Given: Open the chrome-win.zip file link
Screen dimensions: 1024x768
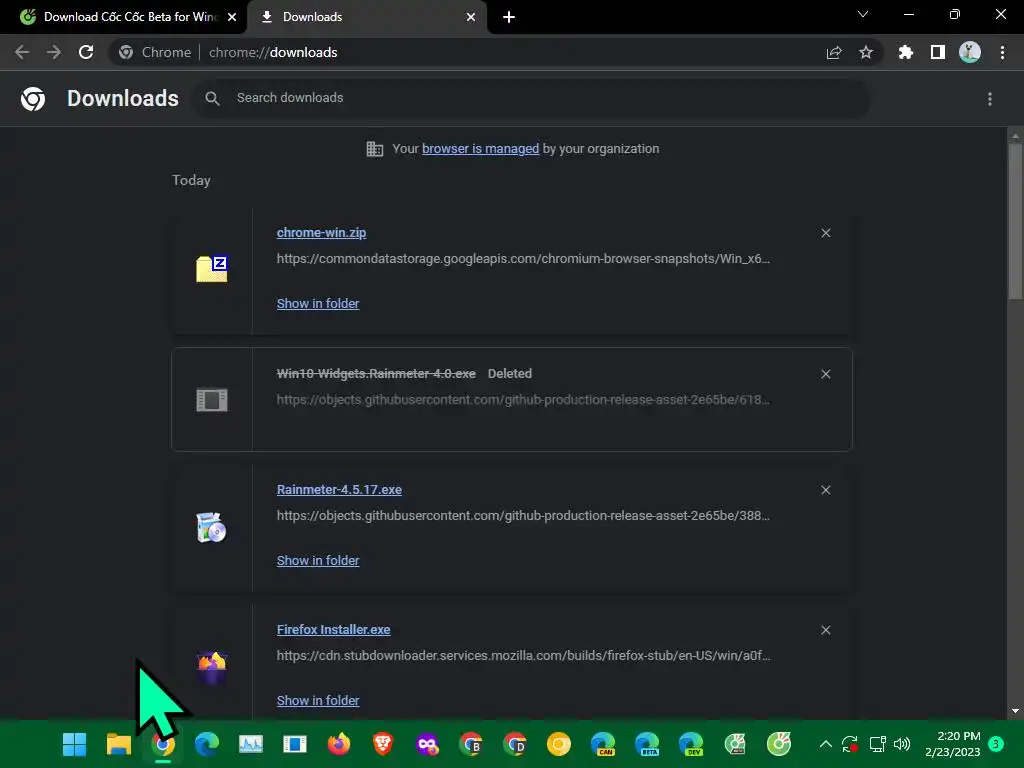Looking at the screenshot, I should (321, 232).
